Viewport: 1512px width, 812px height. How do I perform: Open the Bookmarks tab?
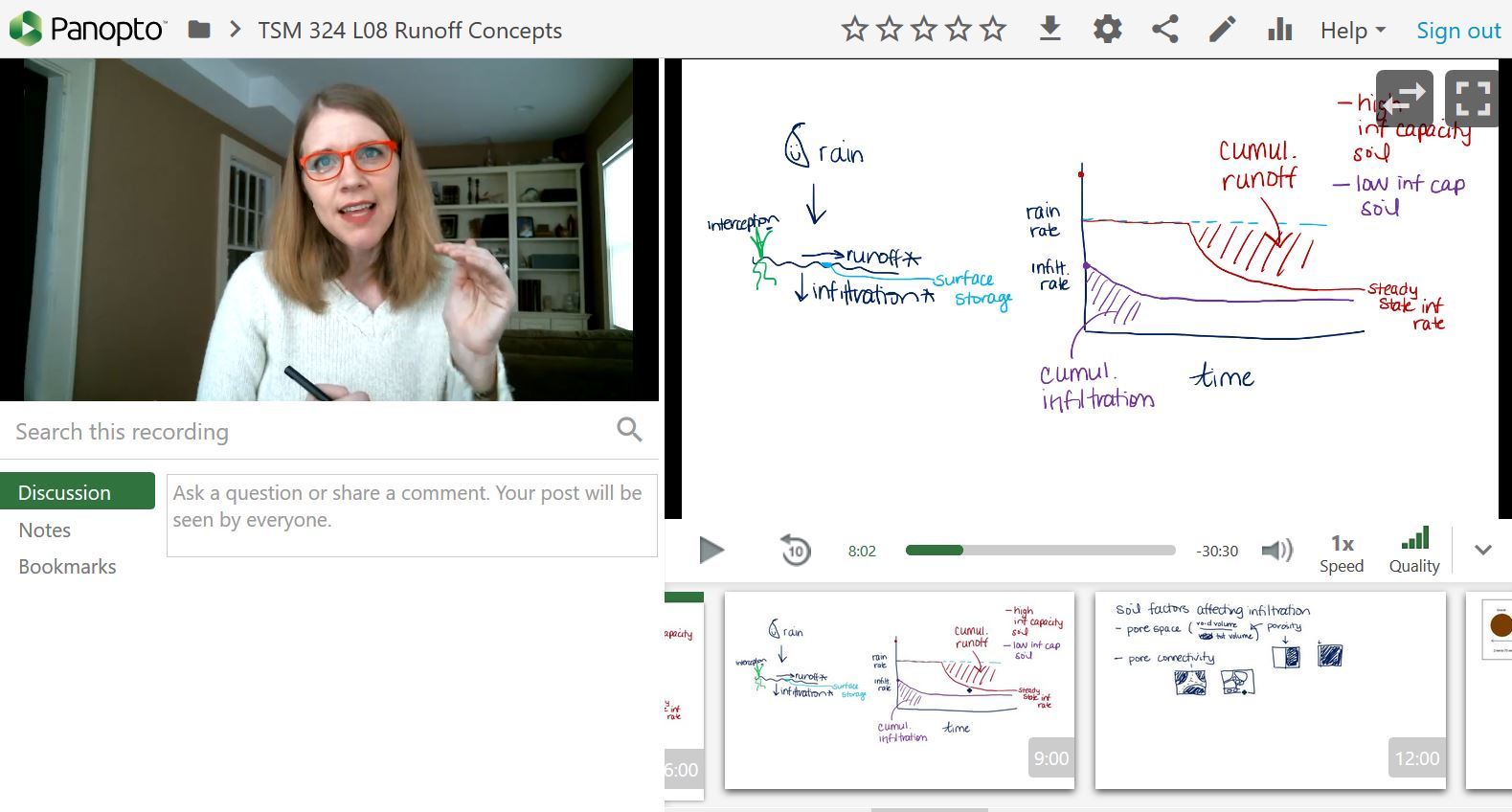67,566
